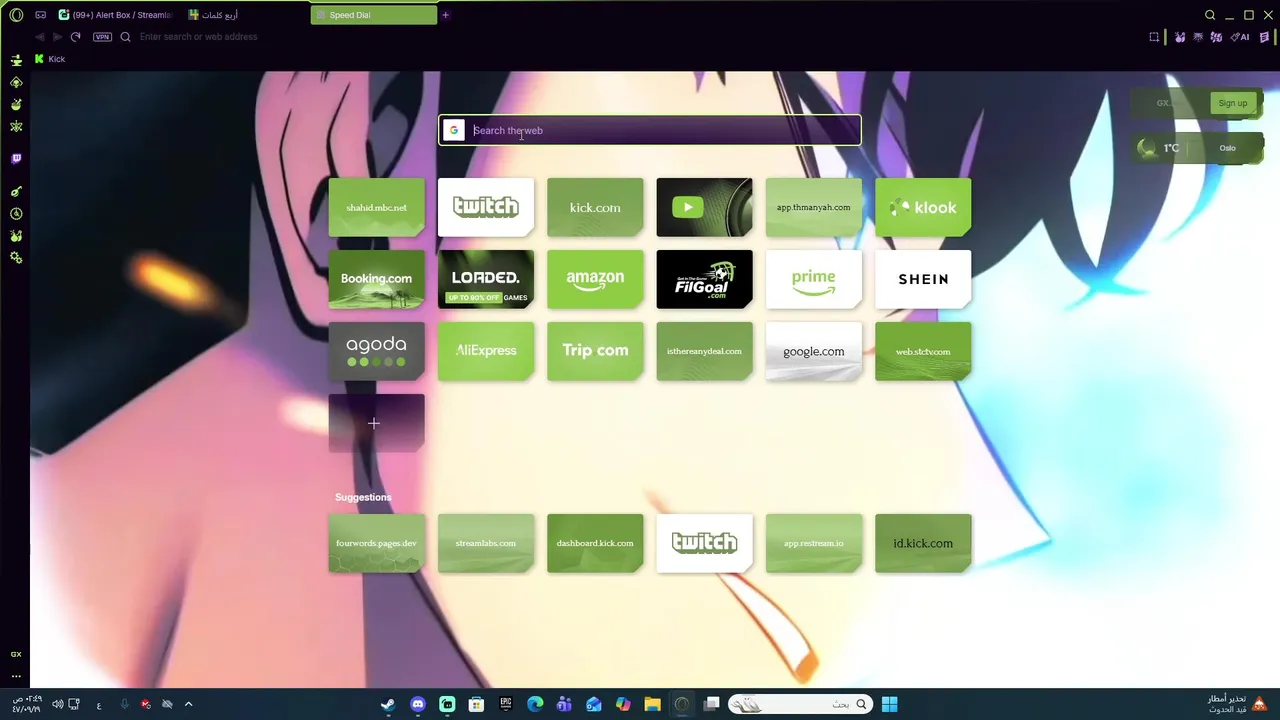Toggle the VPN badge in address bar
This screenshot has width=1280, height=720.
pos(102,37)
